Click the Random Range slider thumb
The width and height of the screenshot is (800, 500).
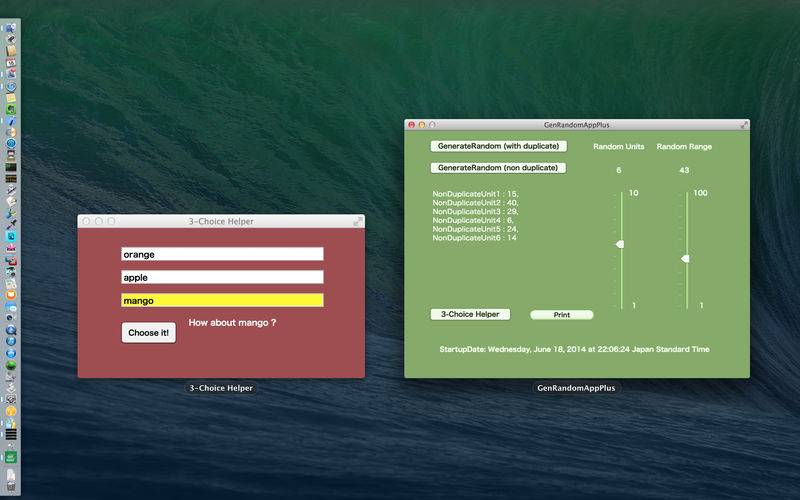click(x=685, y=259)
